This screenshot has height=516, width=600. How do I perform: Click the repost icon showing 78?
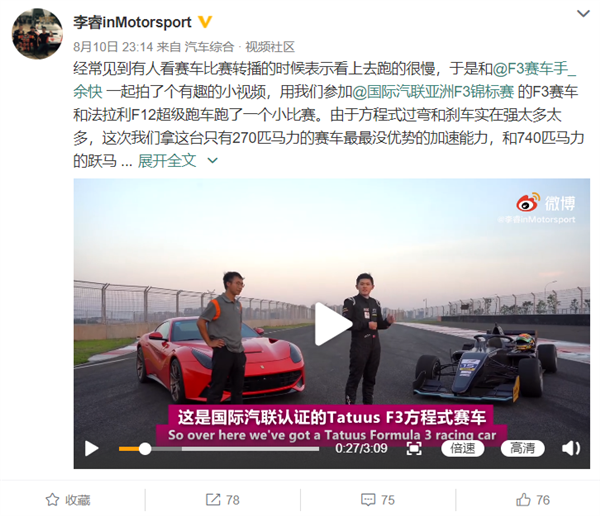(x=213, y=500)
